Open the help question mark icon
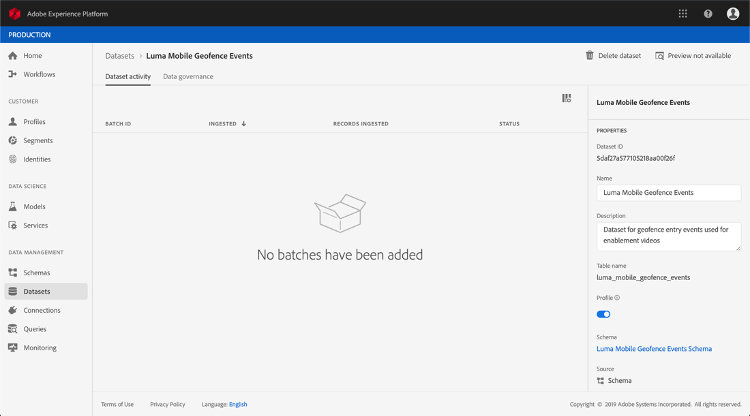The width and height of the screenshot is (750, 416). click(x=708, y=14)
